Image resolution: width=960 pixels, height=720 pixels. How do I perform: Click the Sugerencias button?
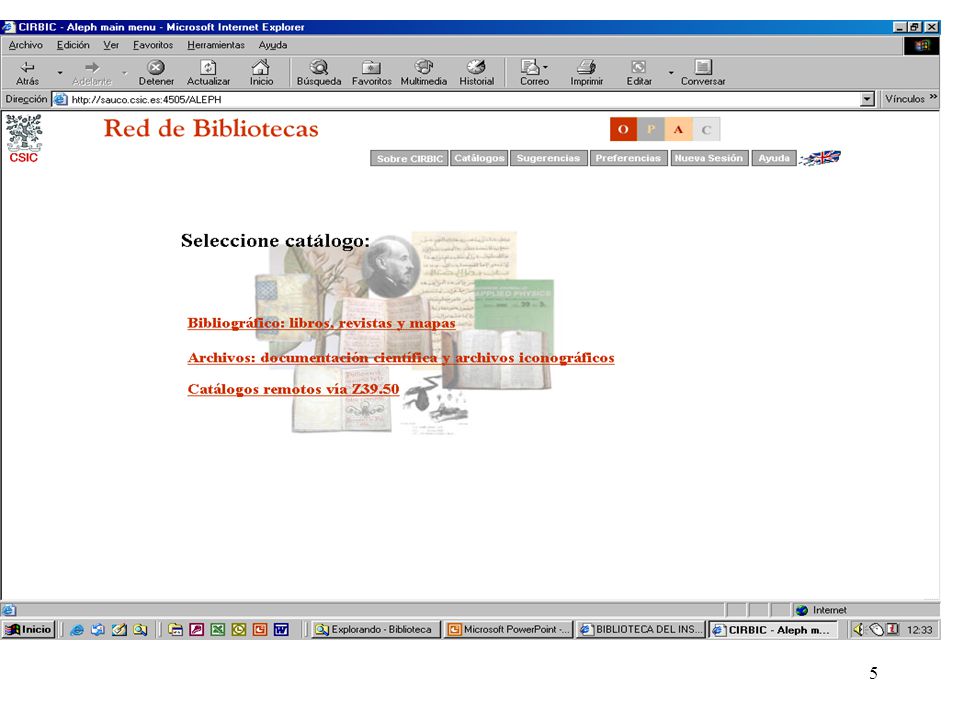pos(548,159)
